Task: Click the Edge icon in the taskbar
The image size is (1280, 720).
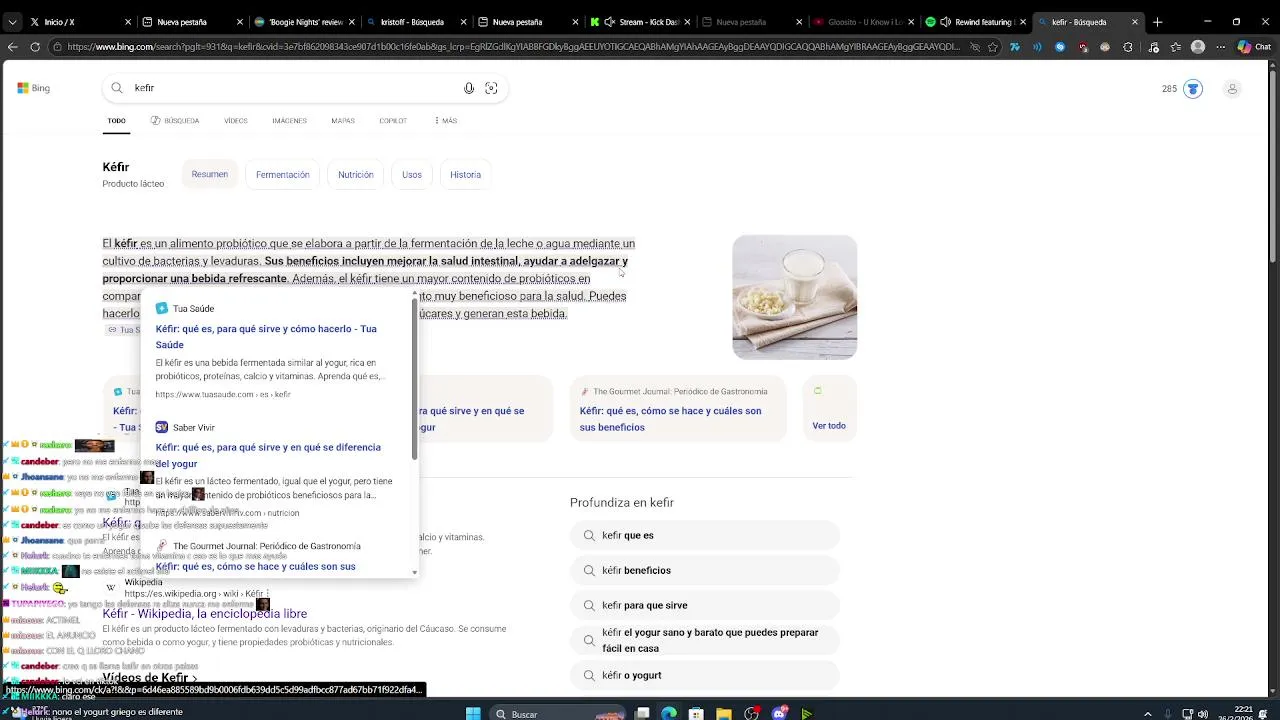Action: [x=669, y=713]
